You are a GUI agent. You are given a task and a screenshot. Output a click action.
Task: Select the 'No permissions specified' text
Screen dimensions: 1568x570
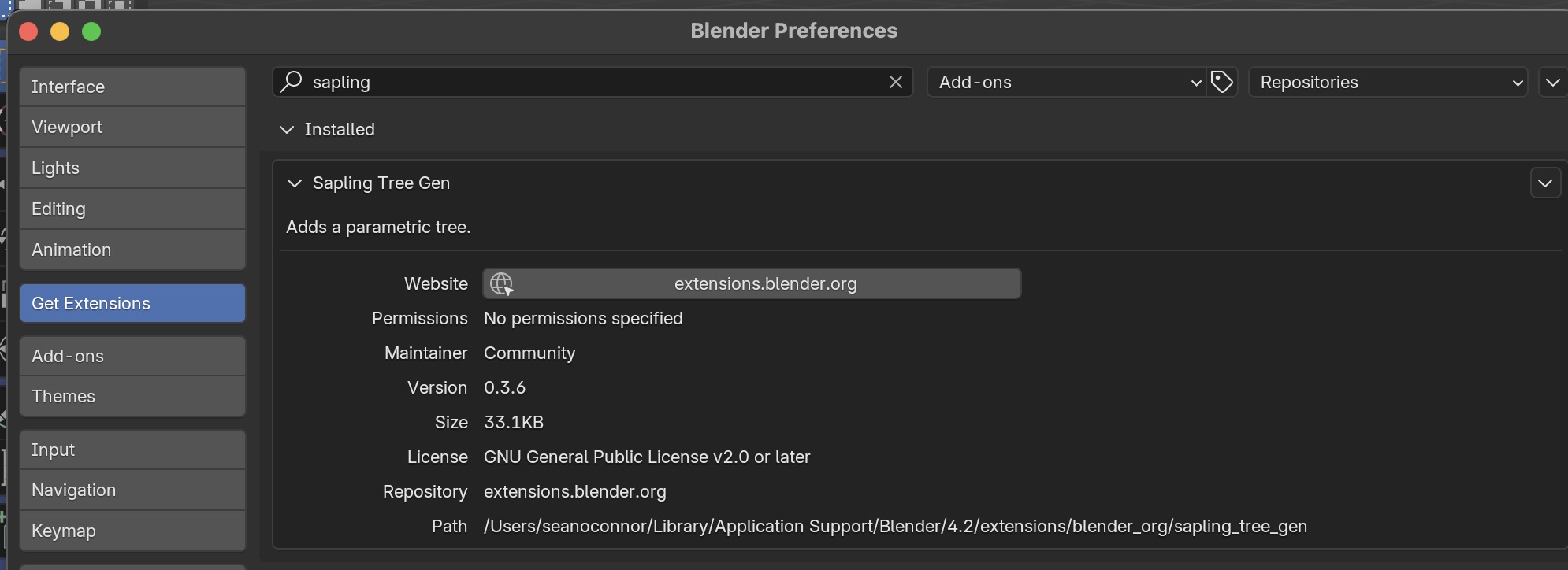tap(583, 318)
